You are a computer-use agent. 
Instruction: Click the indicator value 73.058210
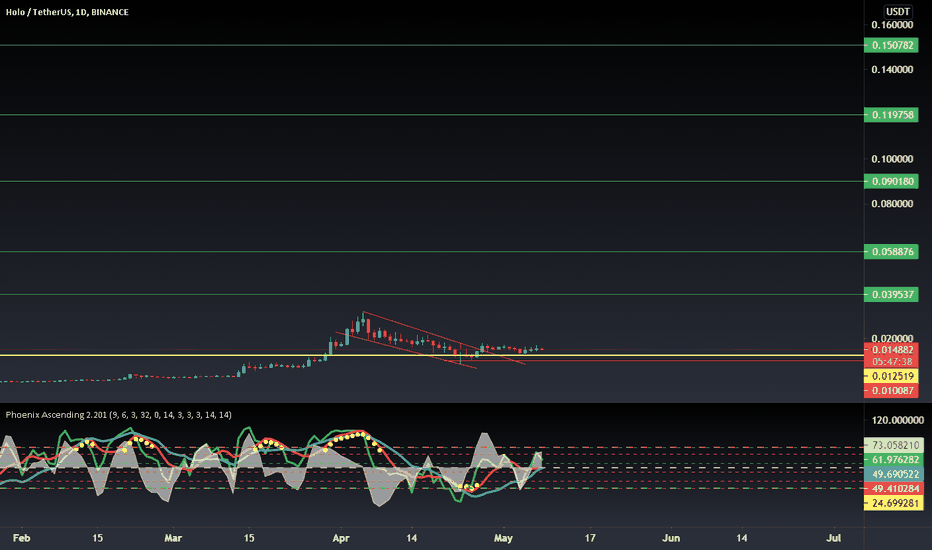pos(895,445)
